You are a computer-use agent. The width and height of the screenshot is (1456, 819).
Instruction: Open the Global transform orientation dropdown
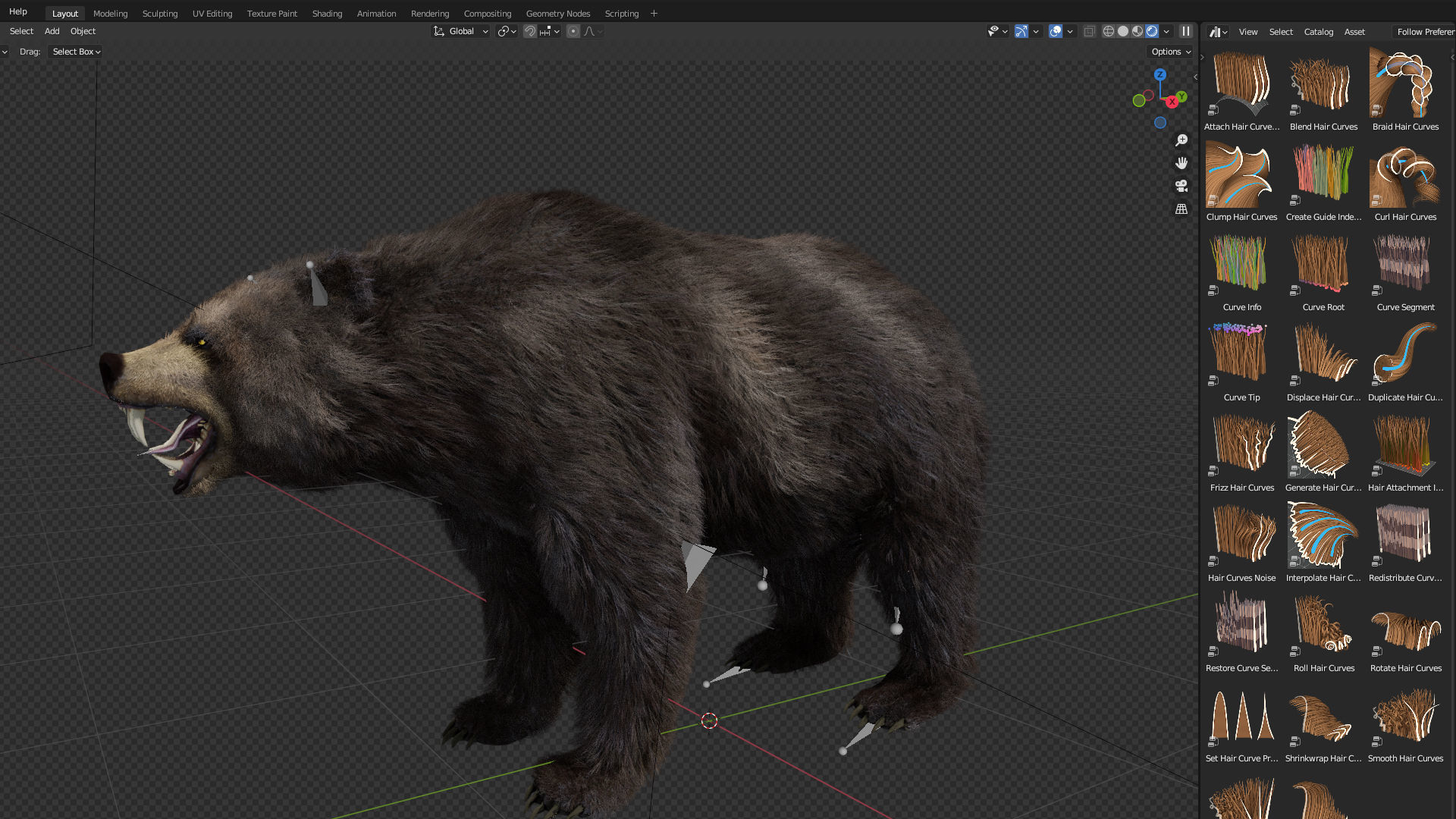tap(461, 31)
